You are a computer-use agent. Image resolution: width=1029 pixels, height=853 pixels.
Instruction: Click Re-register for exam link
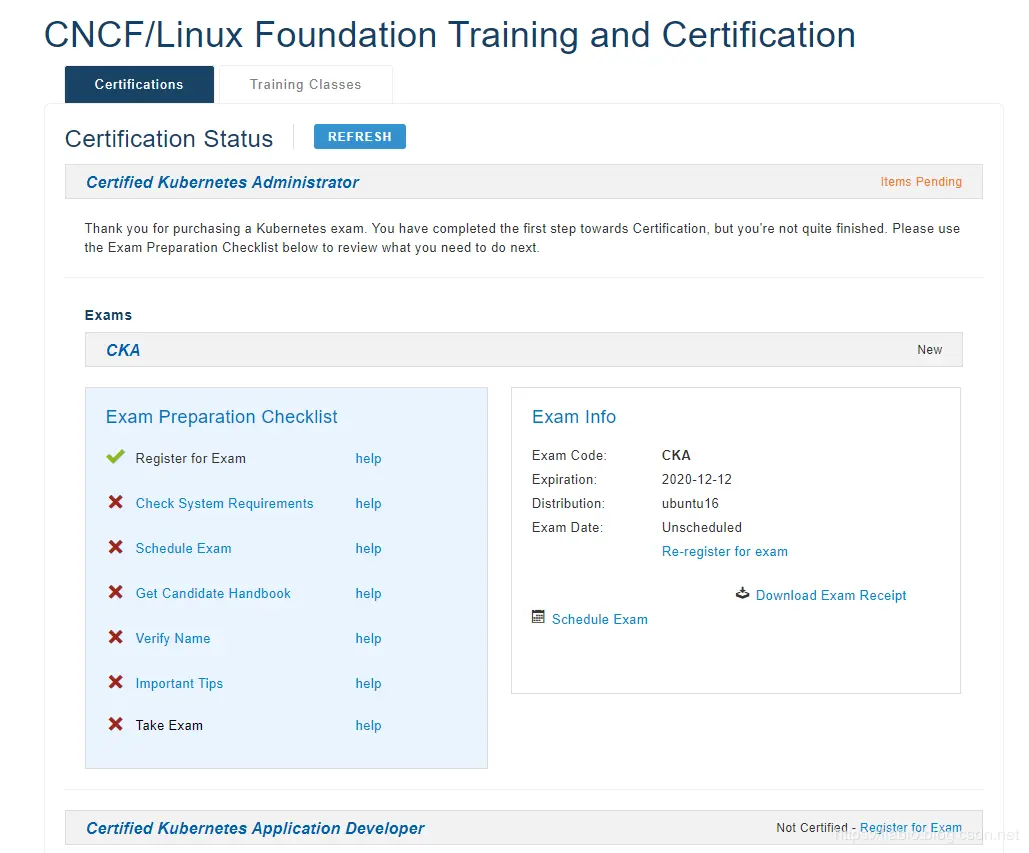point(724,551)
